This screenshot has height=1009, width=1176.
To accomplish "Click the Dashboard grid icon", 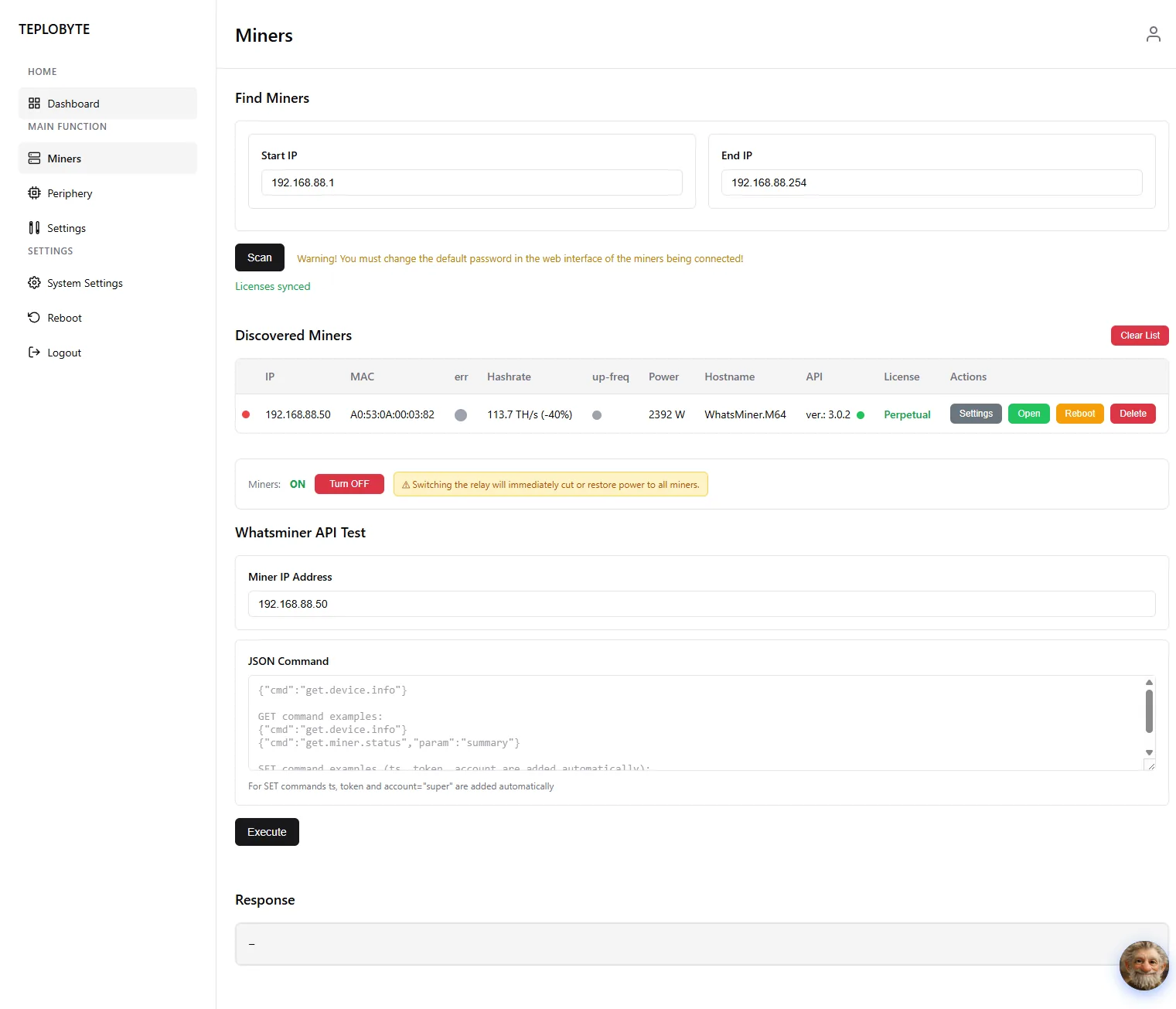I will tap(34, 104).
